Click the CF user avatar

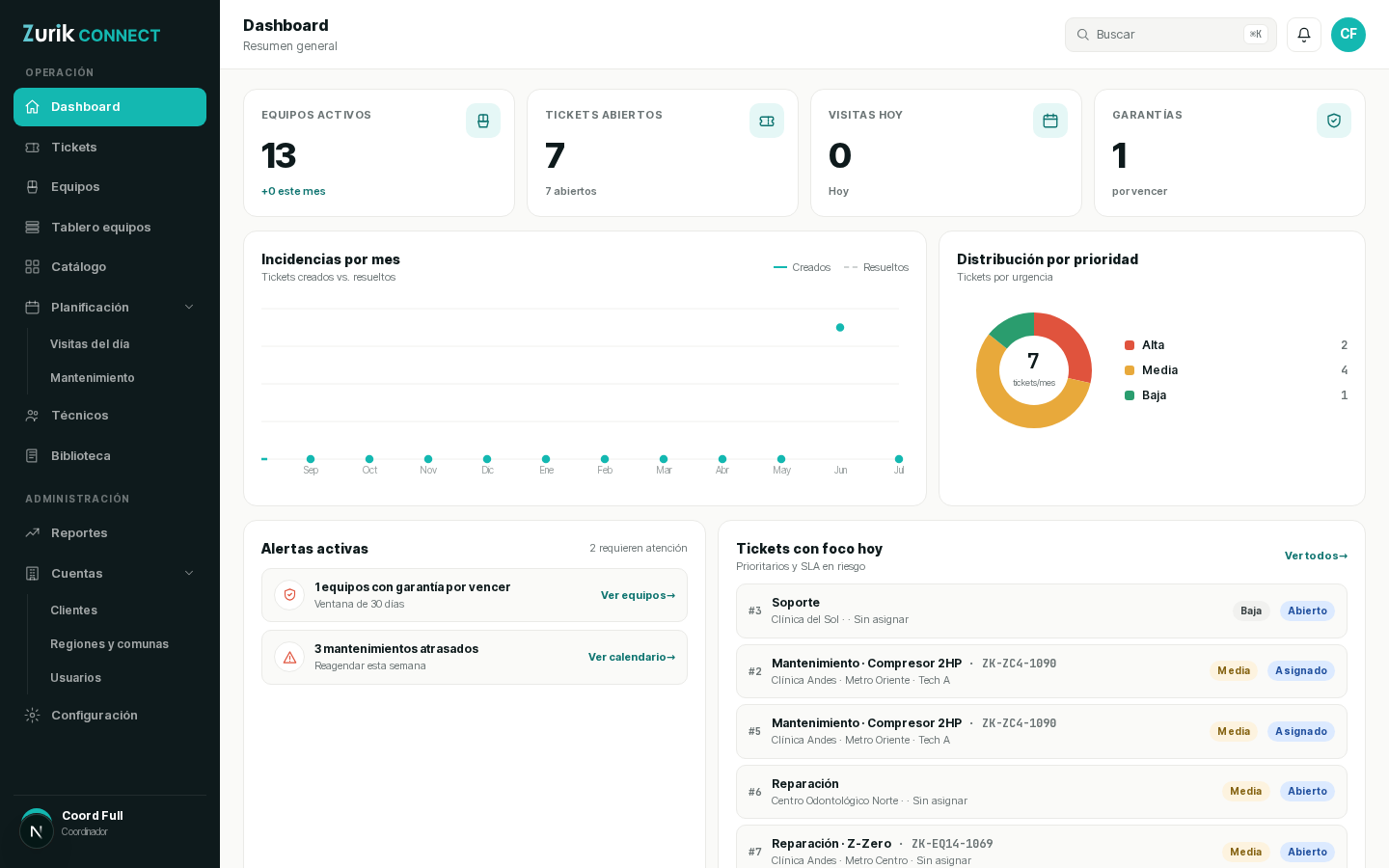[x=1348, y=35]
